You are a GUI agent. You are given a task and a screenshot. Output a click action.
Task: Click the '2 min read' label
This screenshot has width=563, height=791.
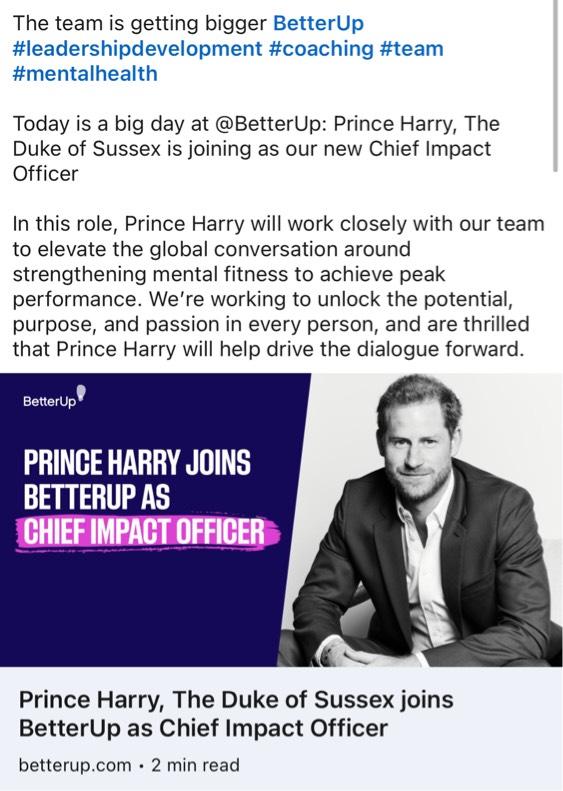click(x=195, y=765)
